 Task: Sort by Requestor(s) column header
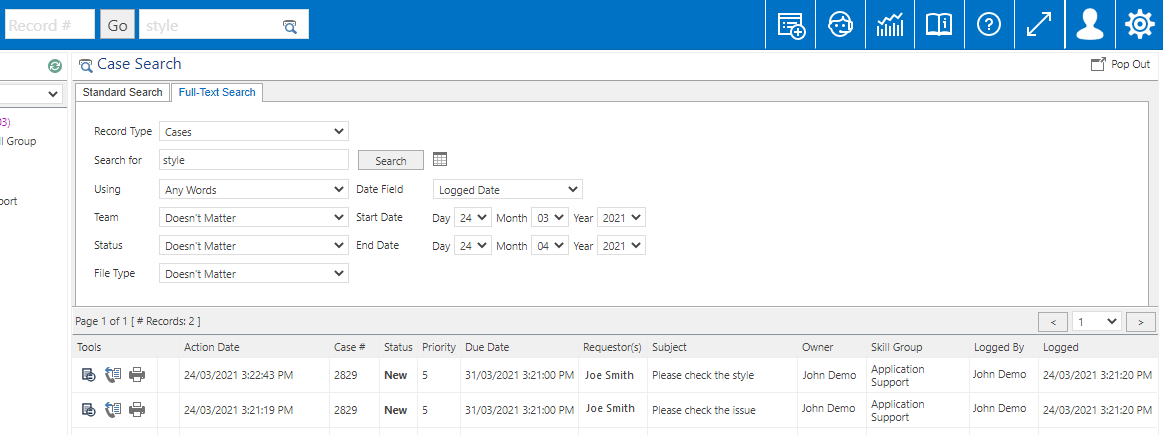(612, 347)
